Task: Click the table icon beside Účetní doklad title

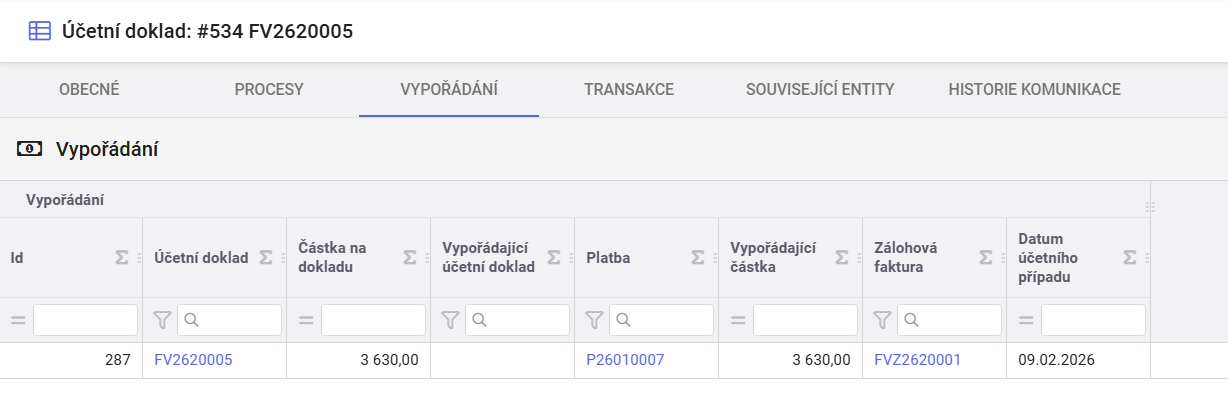Action: pyautogui.click(x=40, y=31)
